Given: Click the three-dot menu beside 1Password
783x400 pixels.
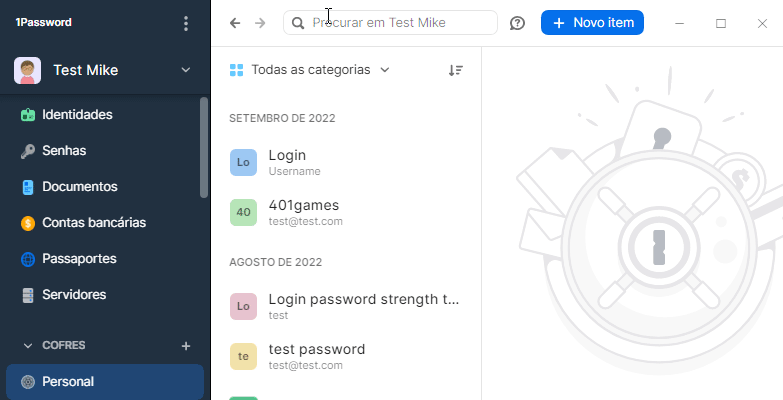Looking at the screenshot, I should 186,23.
